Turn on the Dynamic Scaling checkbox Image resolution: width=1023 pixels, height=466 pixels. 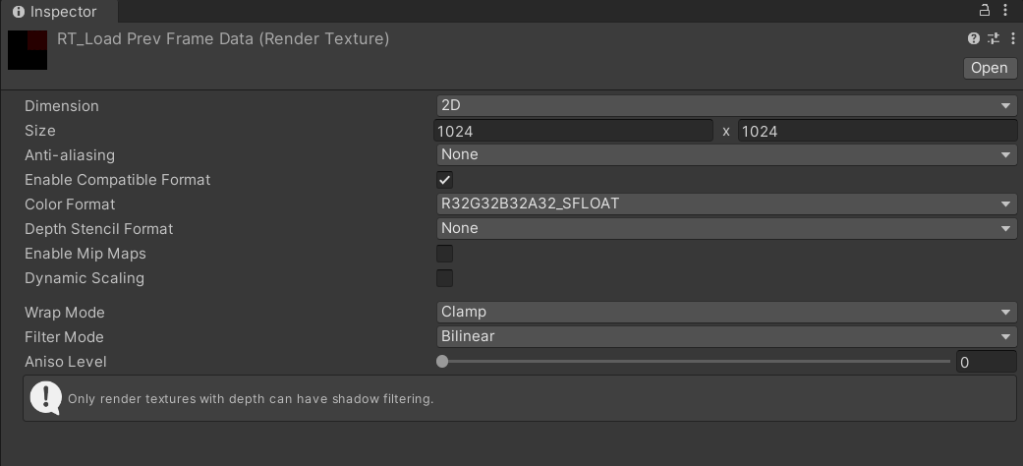[445, 278]
